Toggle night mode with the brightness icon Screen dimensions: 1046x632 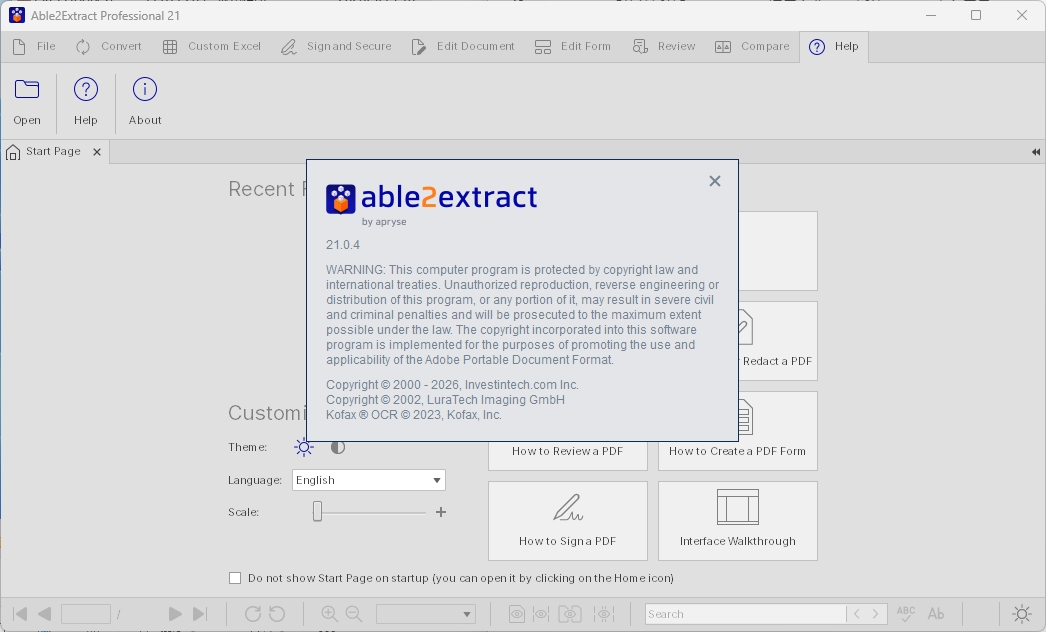click(x=1022, y=613)
